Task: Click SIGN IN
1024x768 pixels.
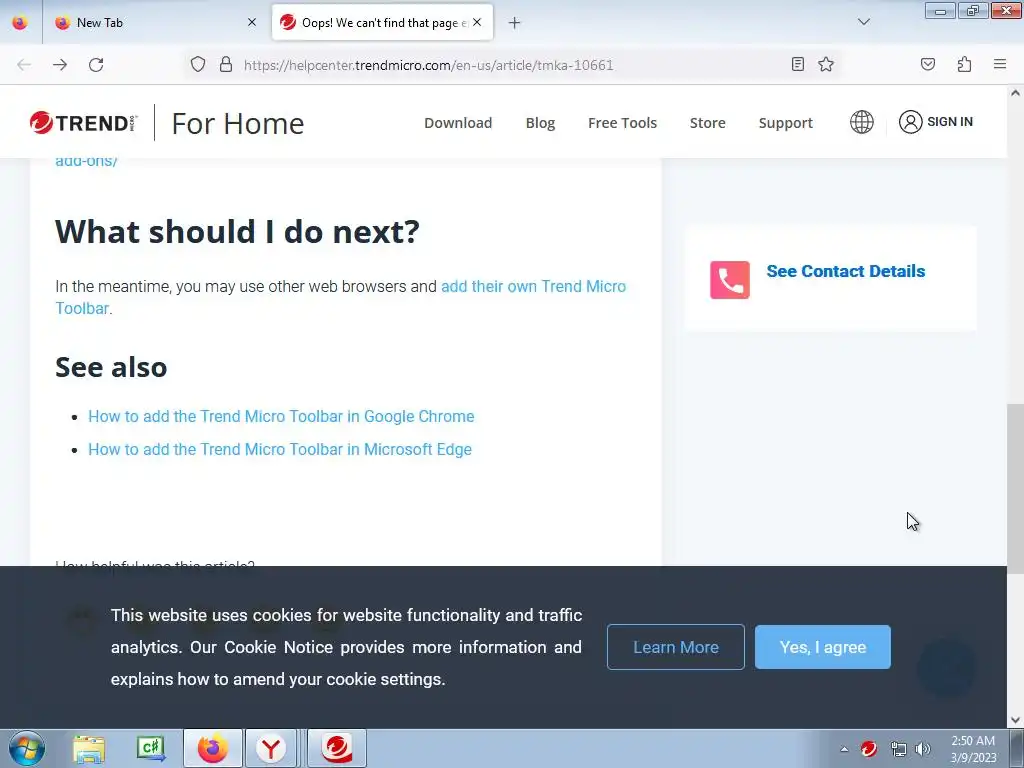Action: [x=936, y=121]
